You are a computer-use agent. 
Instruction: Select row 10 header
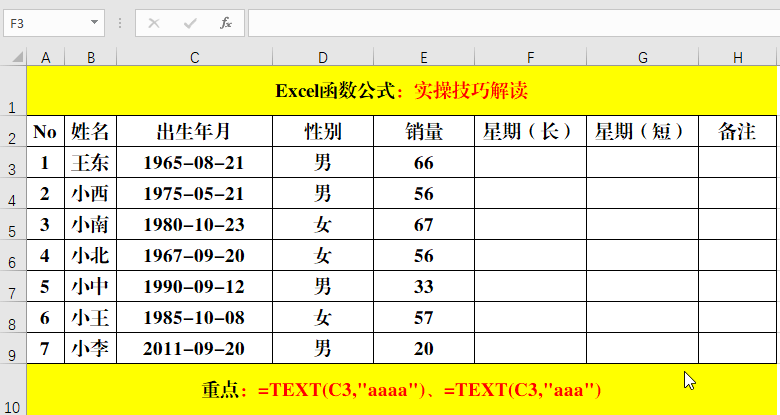[13, 390]
